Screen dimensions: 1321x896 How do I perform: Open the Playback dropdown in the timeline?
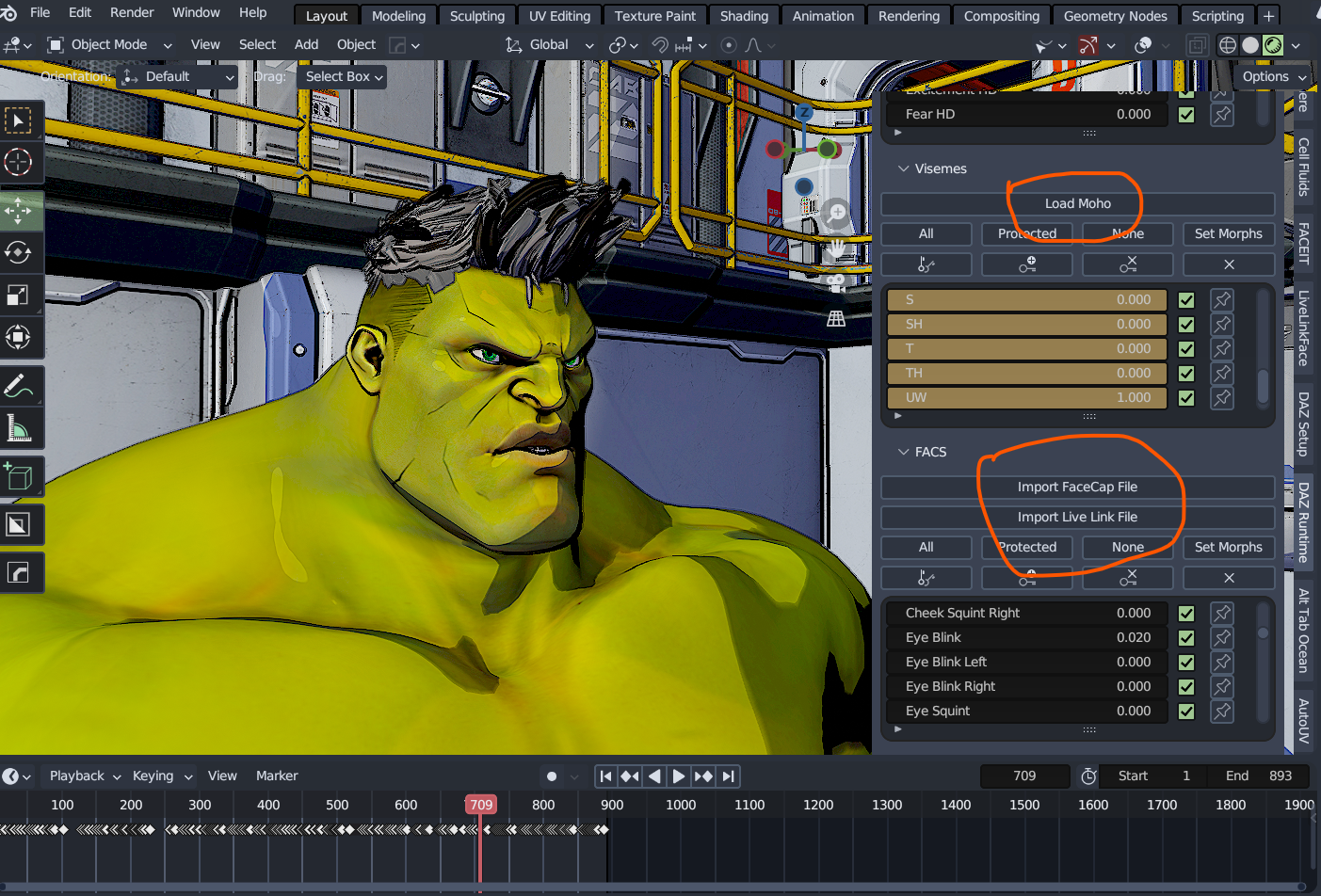pos(85,776)
